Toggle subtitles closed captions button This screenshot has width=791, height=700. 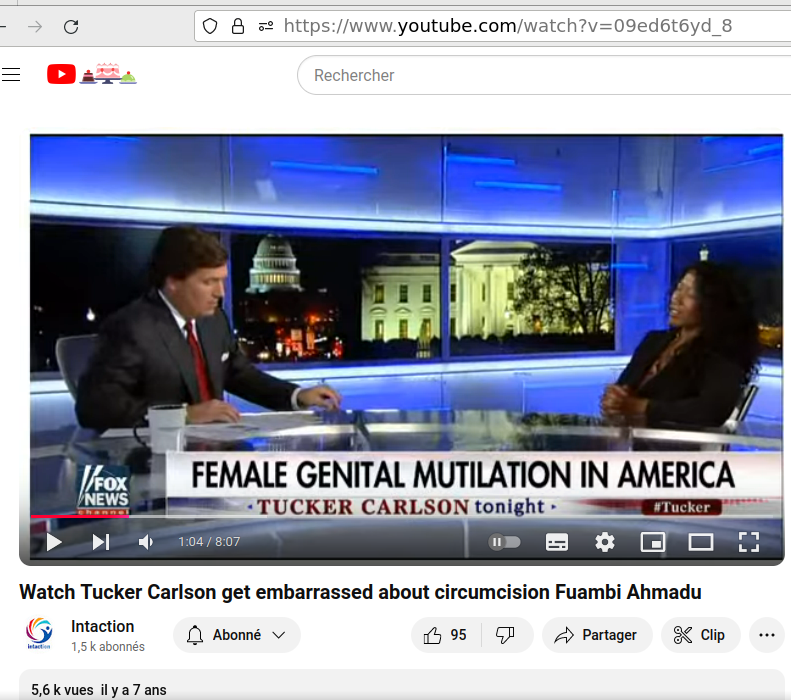557,542
